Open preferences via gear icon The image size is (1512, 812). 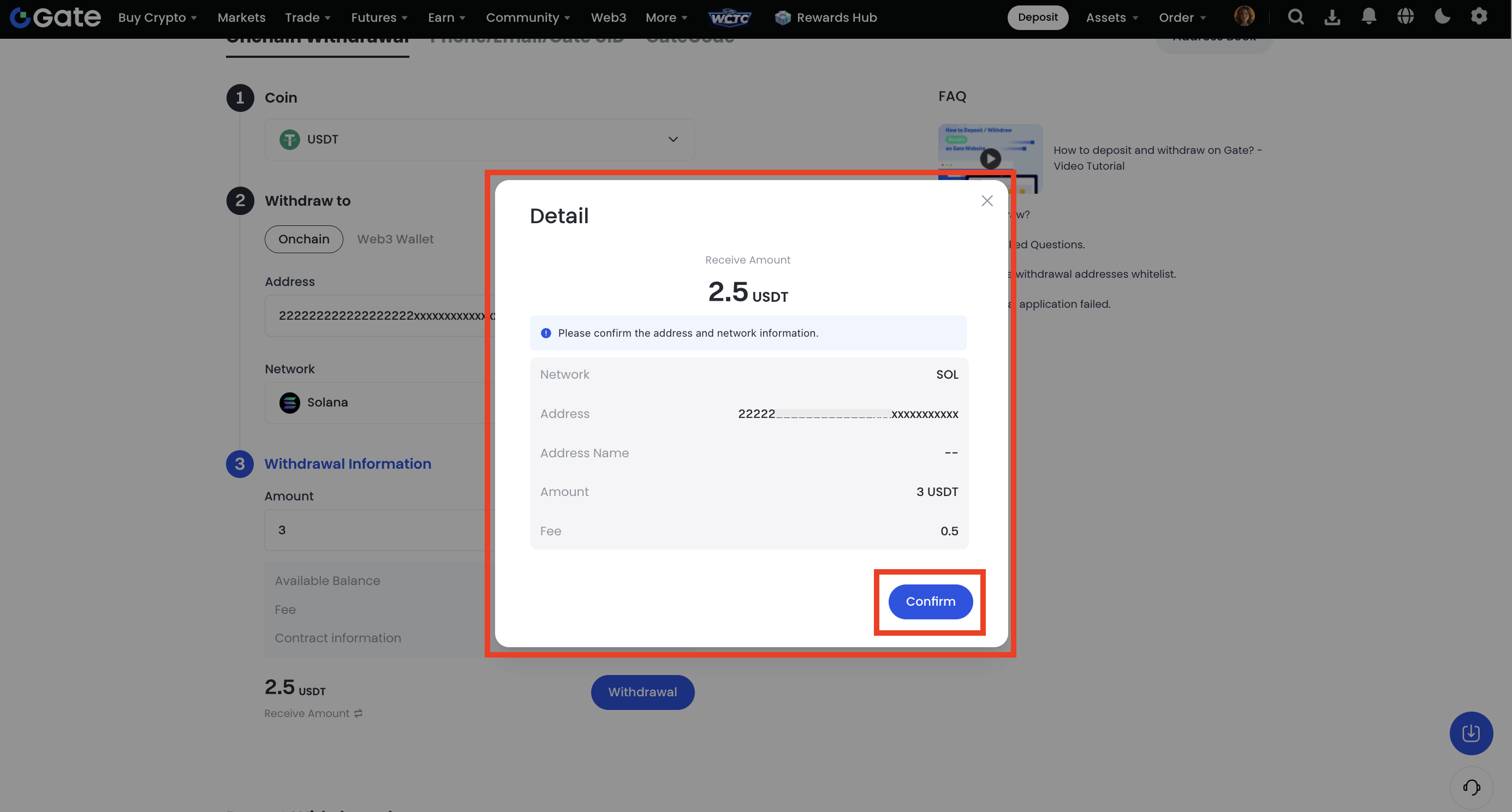point(1479,17)
